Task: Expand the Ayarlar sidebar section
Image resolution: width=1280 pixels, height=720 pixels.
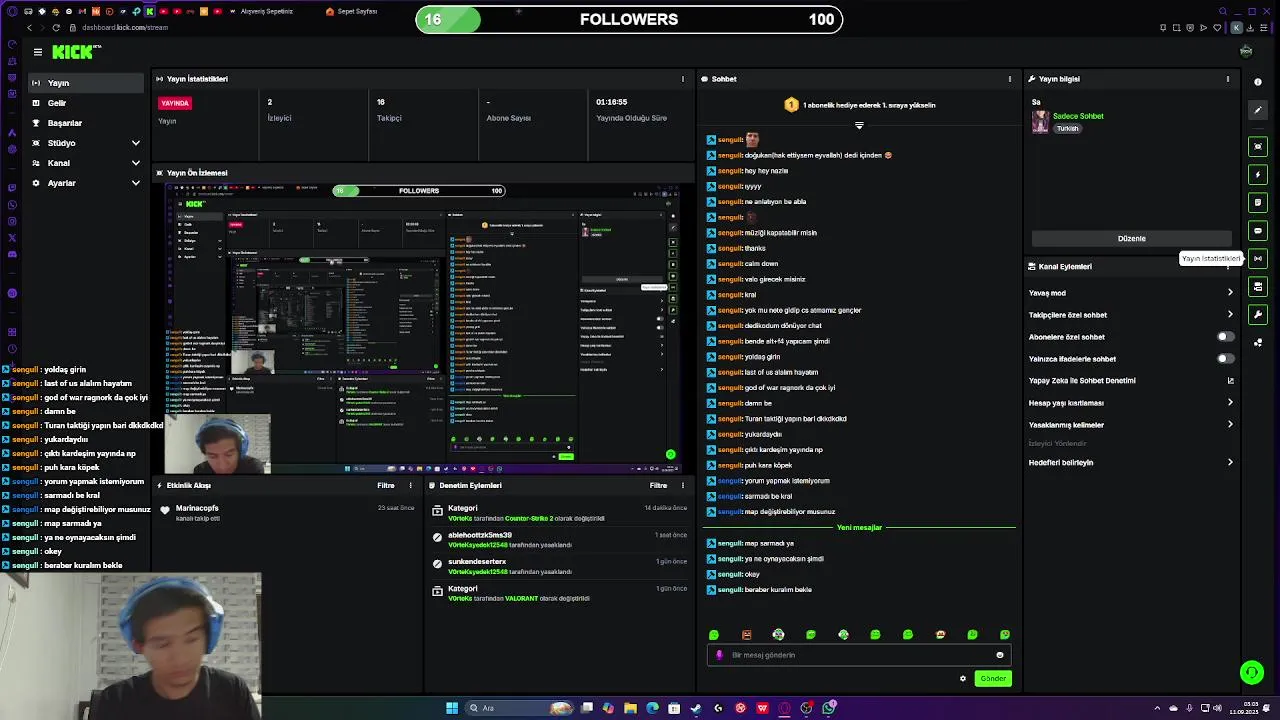Action: (87, 183)
